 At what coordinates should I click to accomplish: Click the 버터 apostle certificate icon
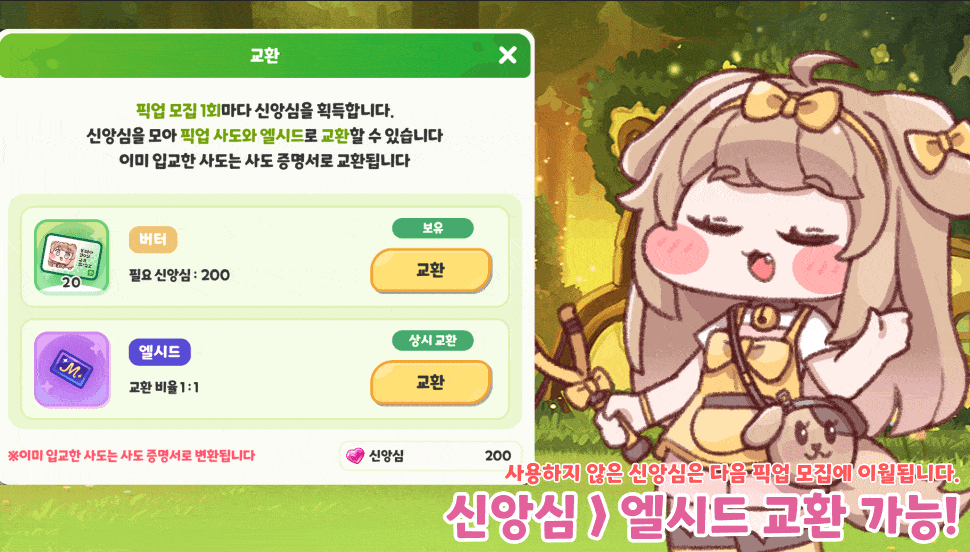coord(72,257)
